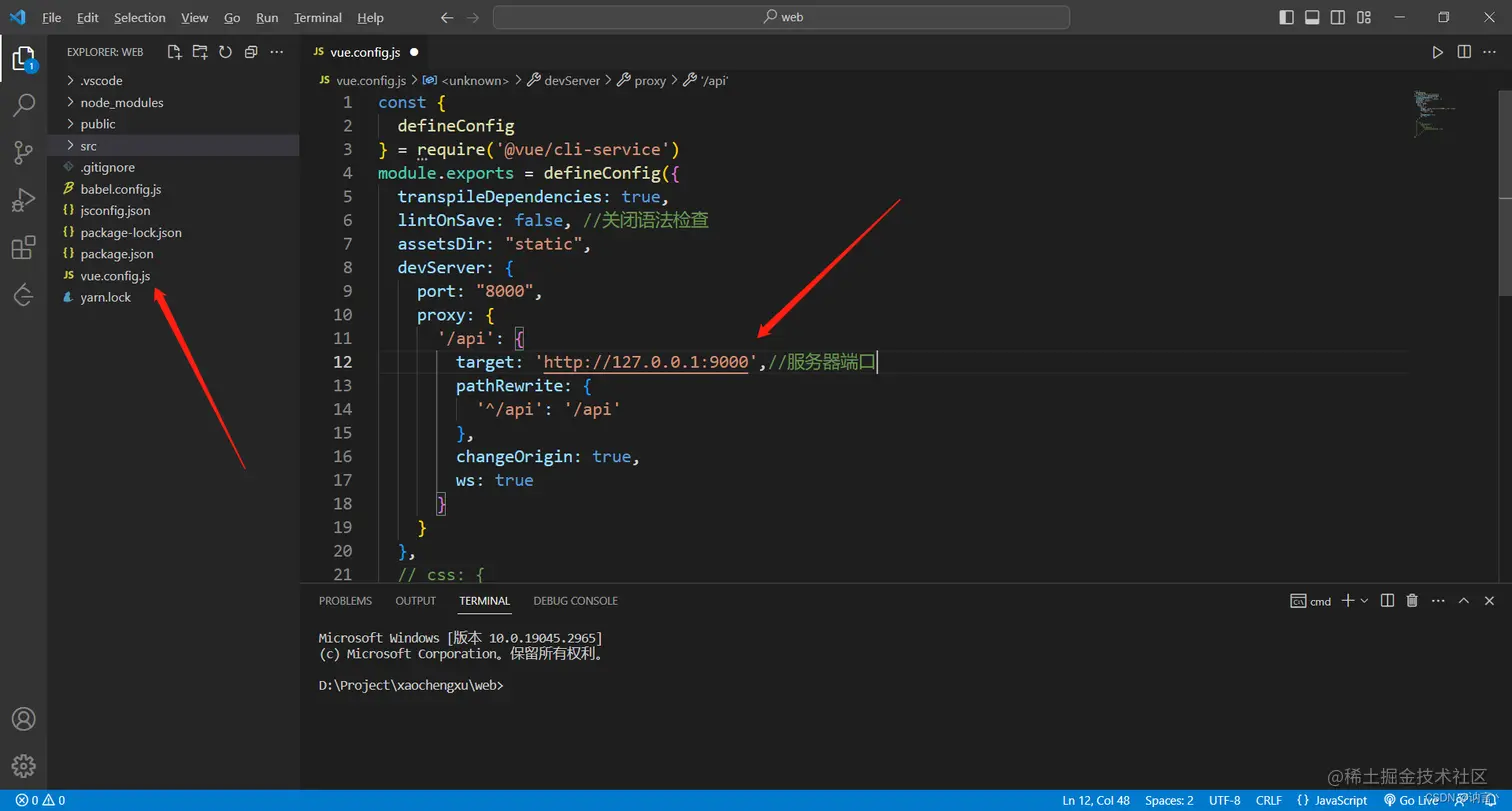This screenshot has height=811, width=1512.
Task: Open the terminal launch profile dropdown
Action: [1364, 600]
